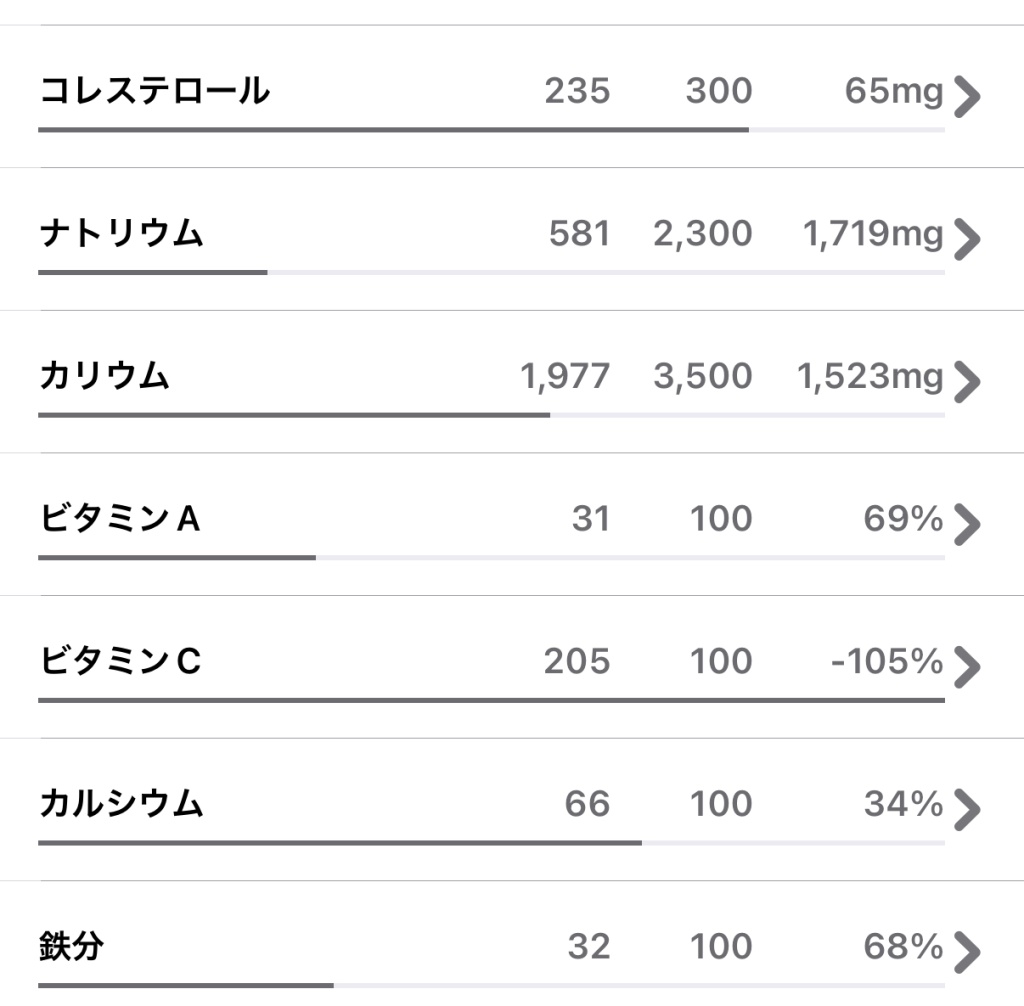Screen dimensions: 1024x1006
Task: Click the 3,500 potassium goal value
Action: [x=703, y=377]
